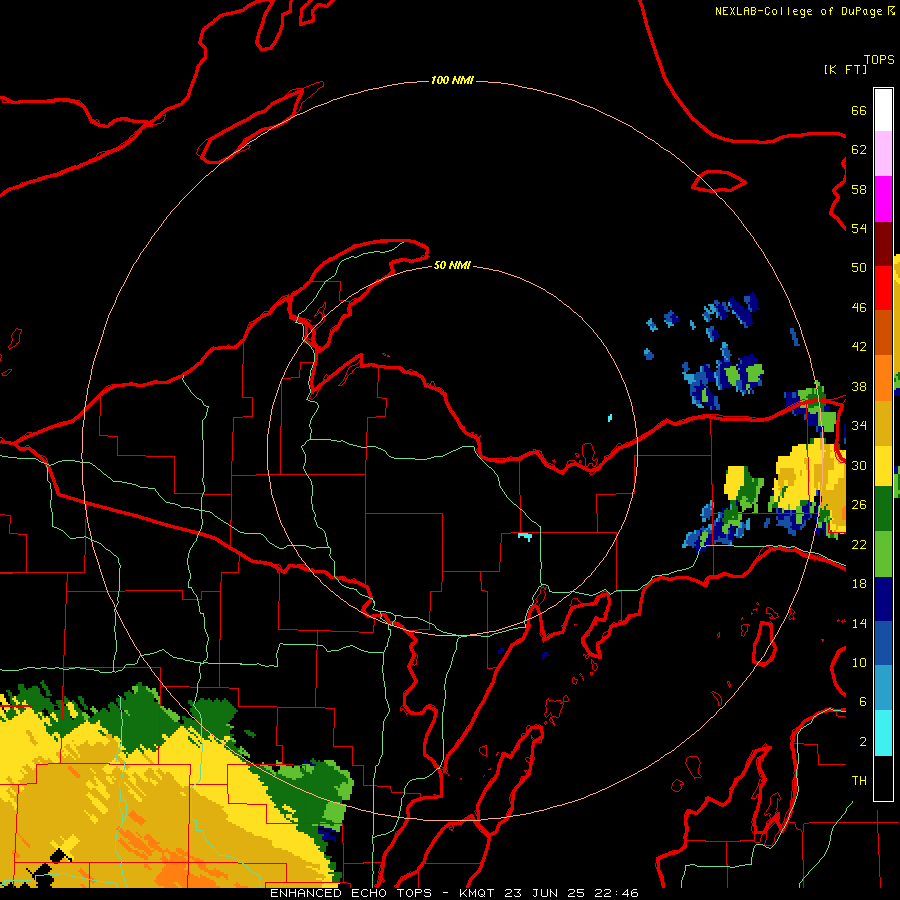The height and width of the screenshot is (900, 900).
Task: Click the K FT units label
Action: (845, 69)
